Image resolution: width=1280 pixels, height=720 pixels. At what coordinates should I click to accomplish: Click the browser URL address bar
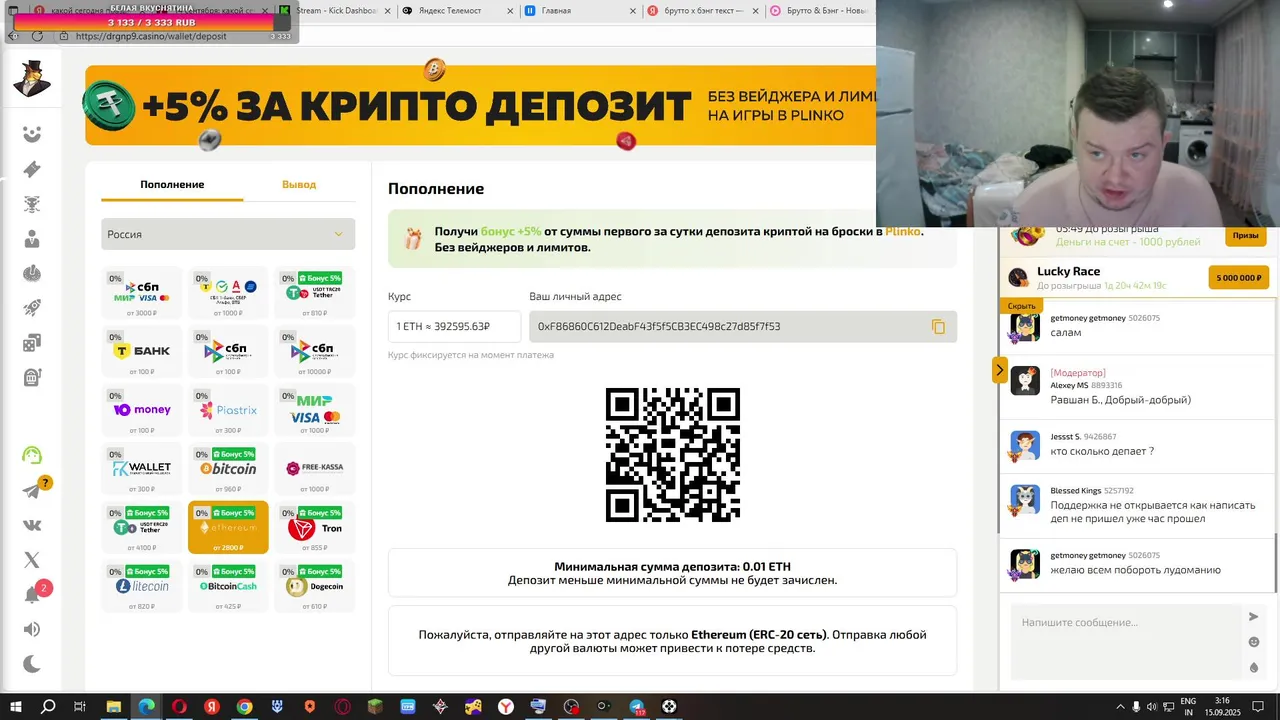pyautogui.click(x=150, y=36)
